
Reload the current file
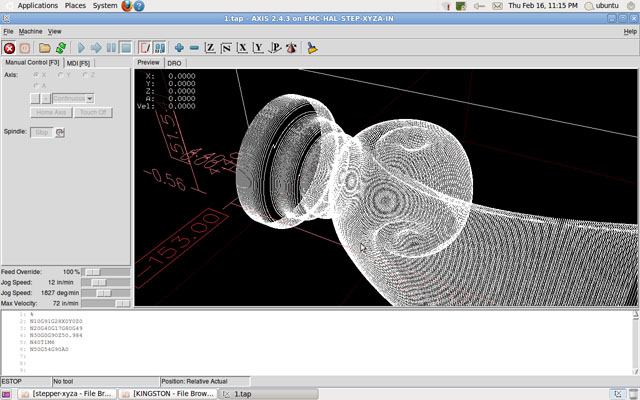coord(61,48)
